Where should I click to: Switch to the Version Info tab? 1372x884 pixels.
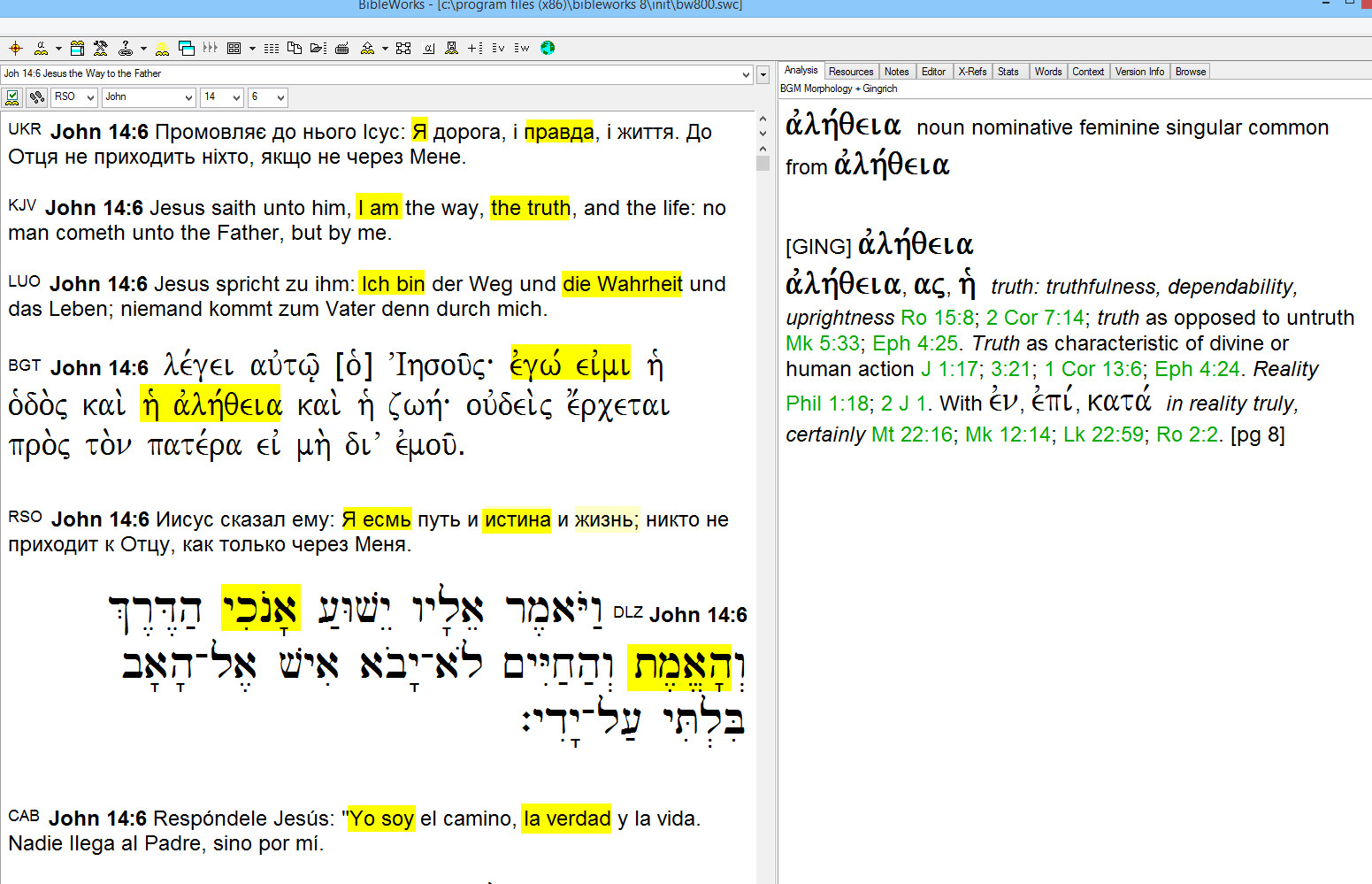click(x=1139, y=72)
